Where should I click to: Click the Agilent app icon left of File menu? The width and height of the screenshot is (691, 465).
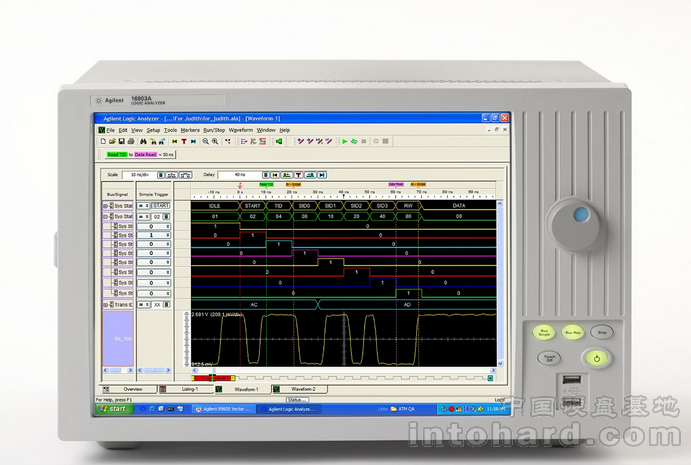pos(101,130)
